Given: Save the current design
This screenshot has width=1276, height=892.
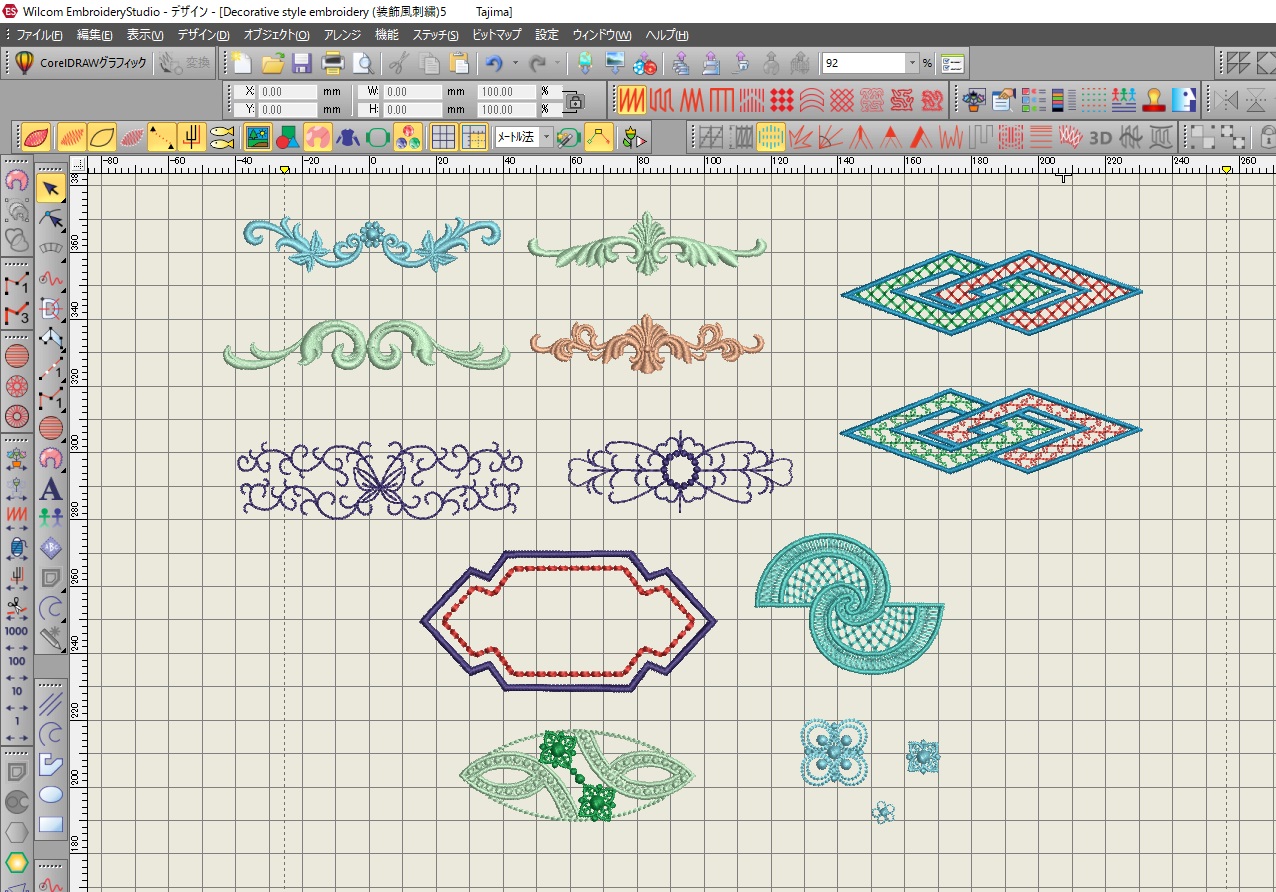Looking at the screenshot, I should [302, 64].
